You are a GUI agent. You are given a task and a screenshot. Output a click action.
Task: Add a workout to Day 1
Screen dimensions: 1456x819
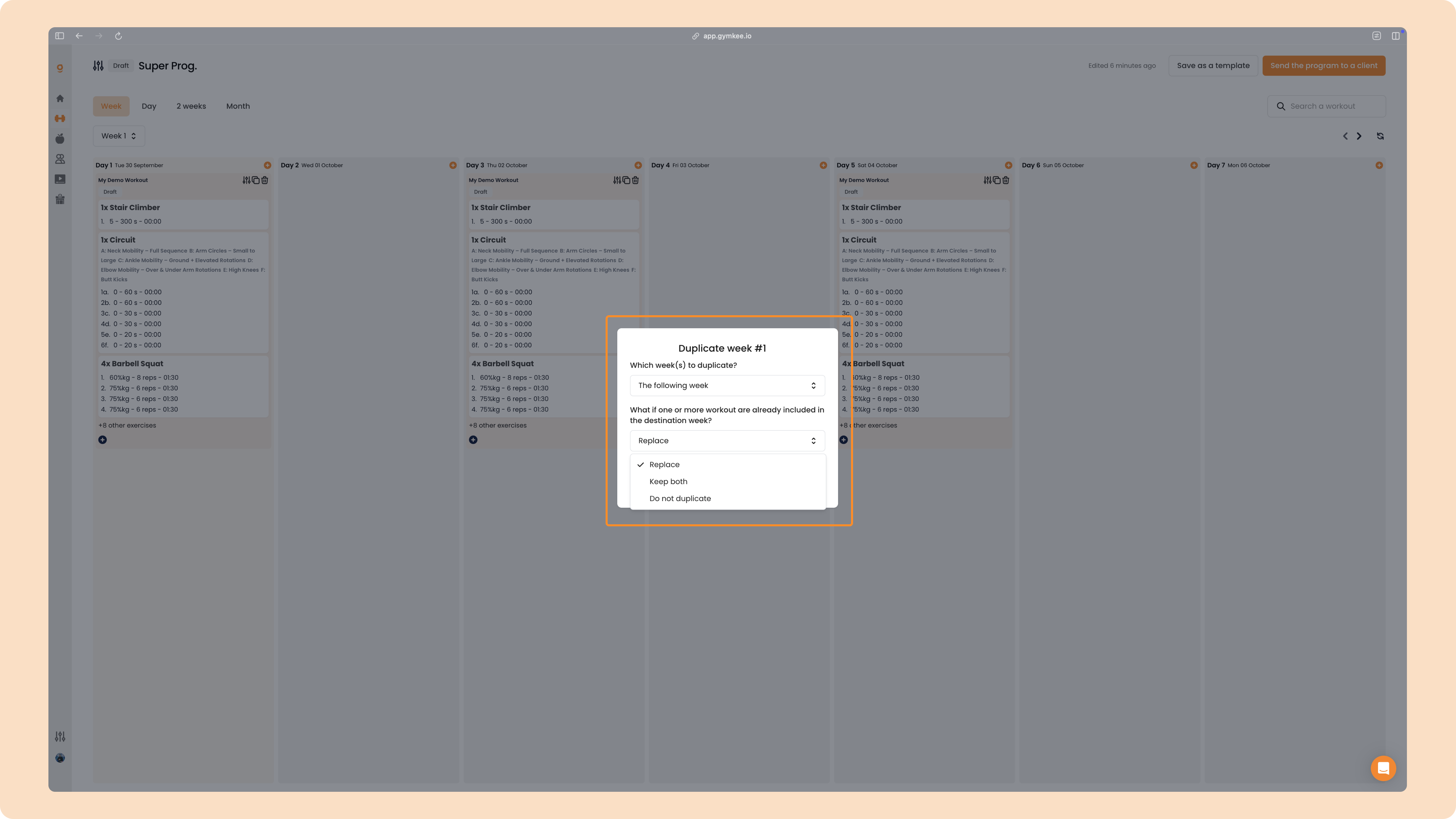(x=267, y=165)
